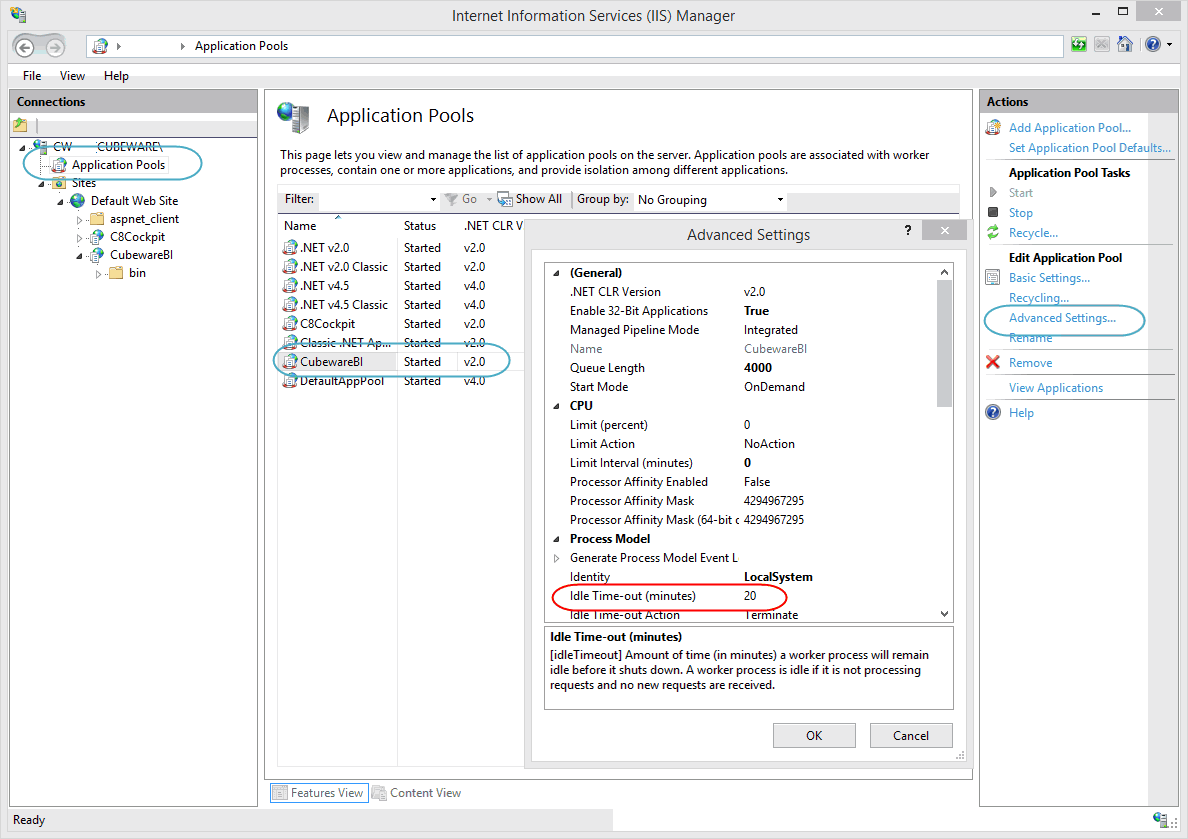
Task: Click the Stop loading icon in address bar
Action: tap(1102, 45)
